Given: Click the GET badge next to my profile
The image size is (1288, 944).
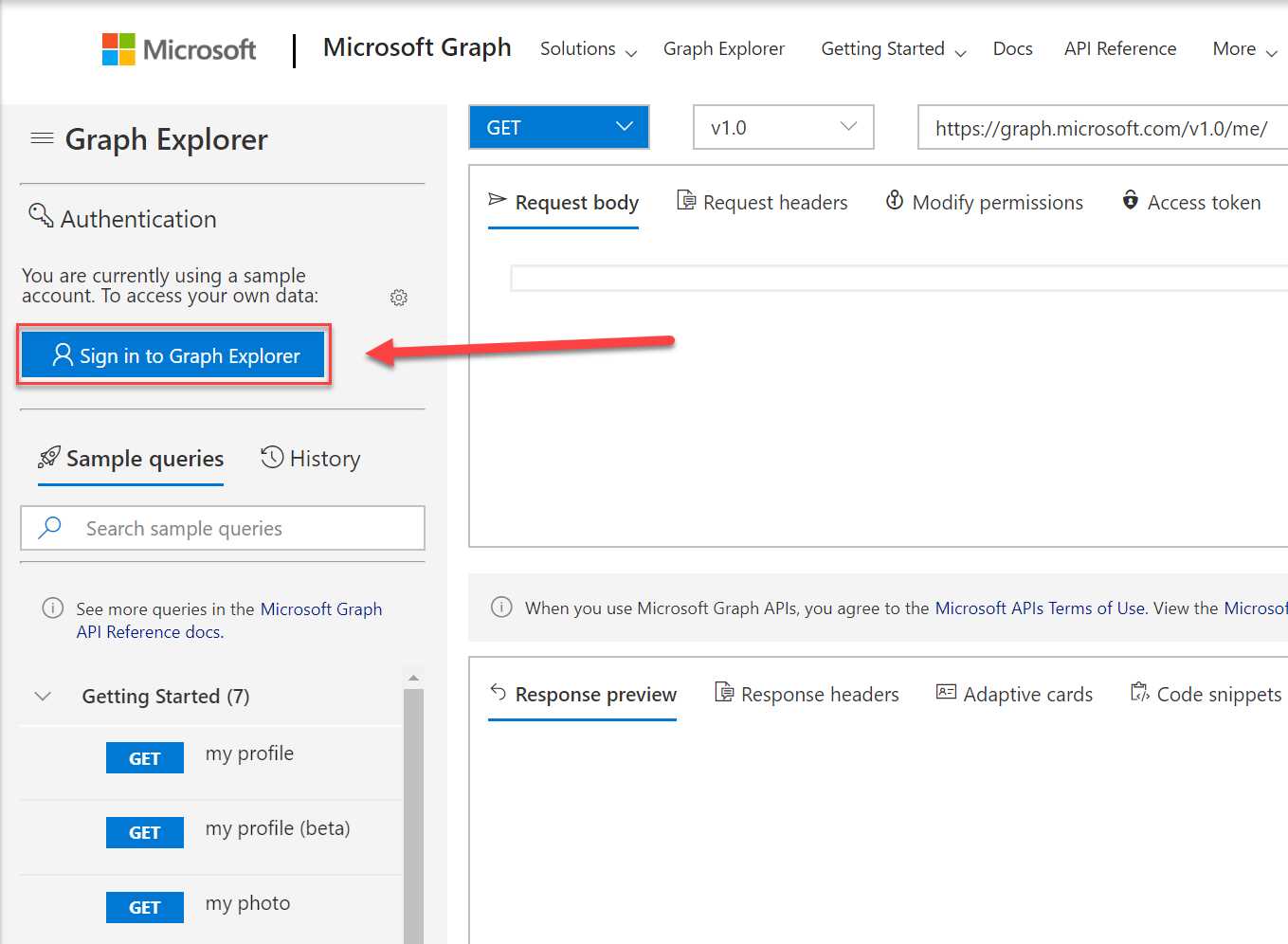Looking at the screenshot, I should (x=145, y=758).
